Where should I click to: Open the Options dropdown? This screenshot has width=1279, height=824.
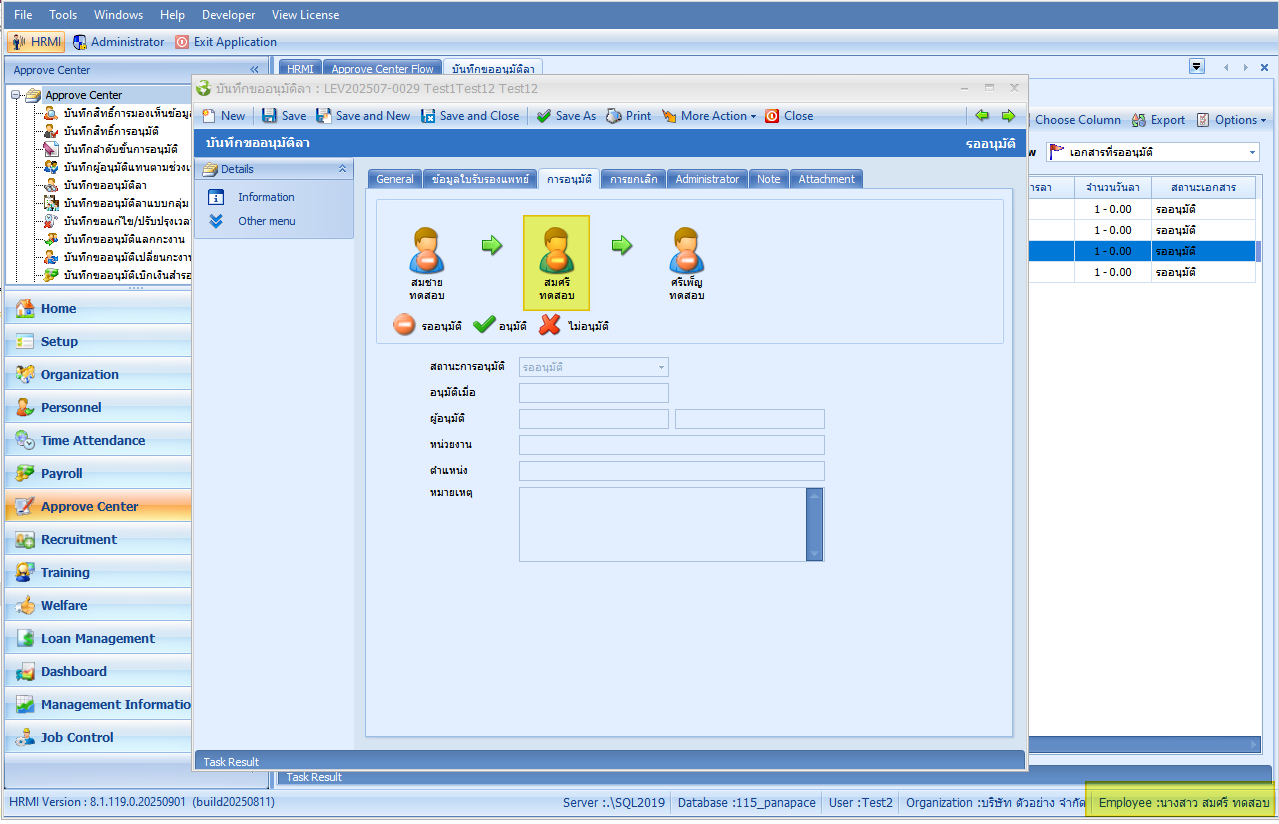click(1231, 120)
